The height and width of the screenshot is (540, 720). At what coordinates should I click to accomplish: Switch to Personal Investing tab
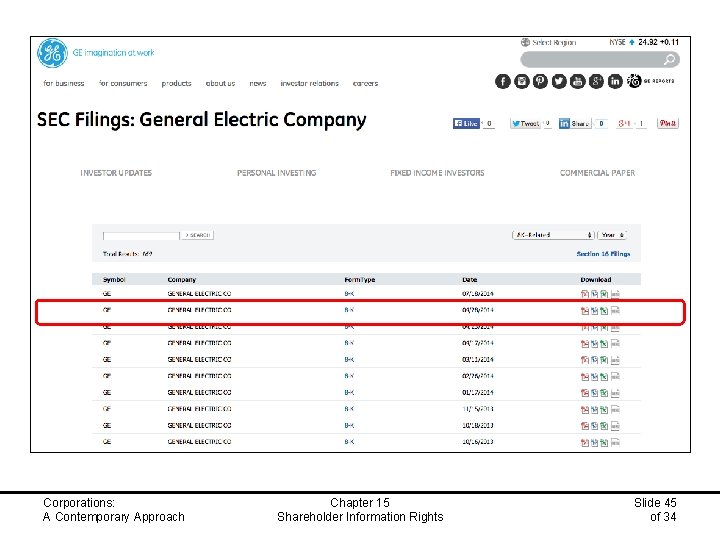click(276, 173)
